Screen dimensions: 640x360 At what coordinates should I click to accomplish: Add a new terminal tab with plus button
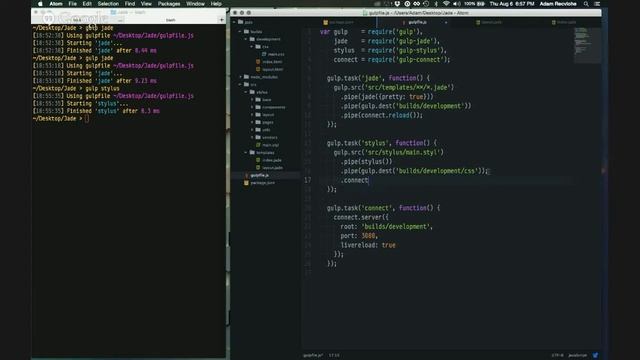point(222,20)
